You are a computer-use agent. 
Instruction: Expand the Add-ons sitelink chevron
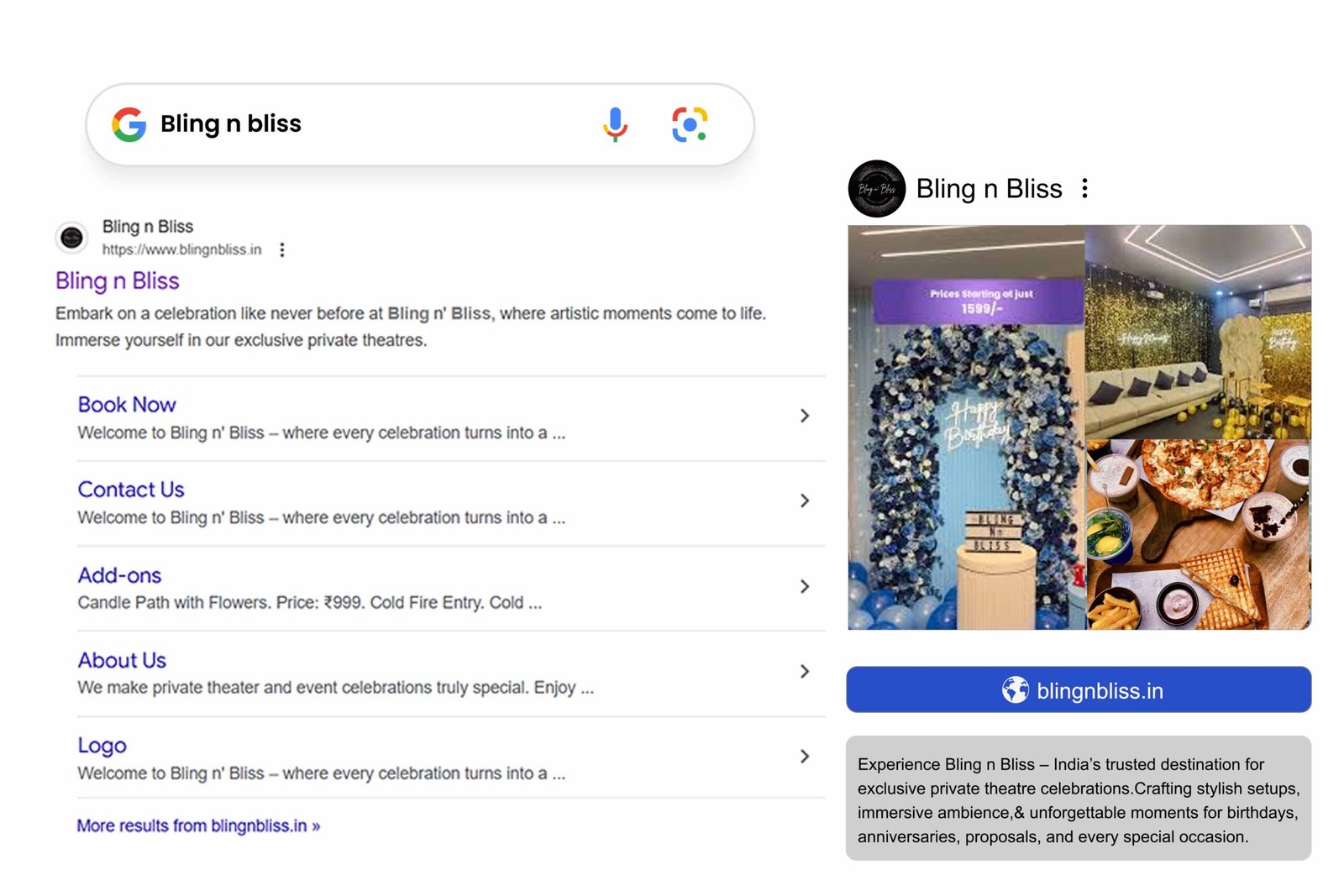click(x=805, y=586)
